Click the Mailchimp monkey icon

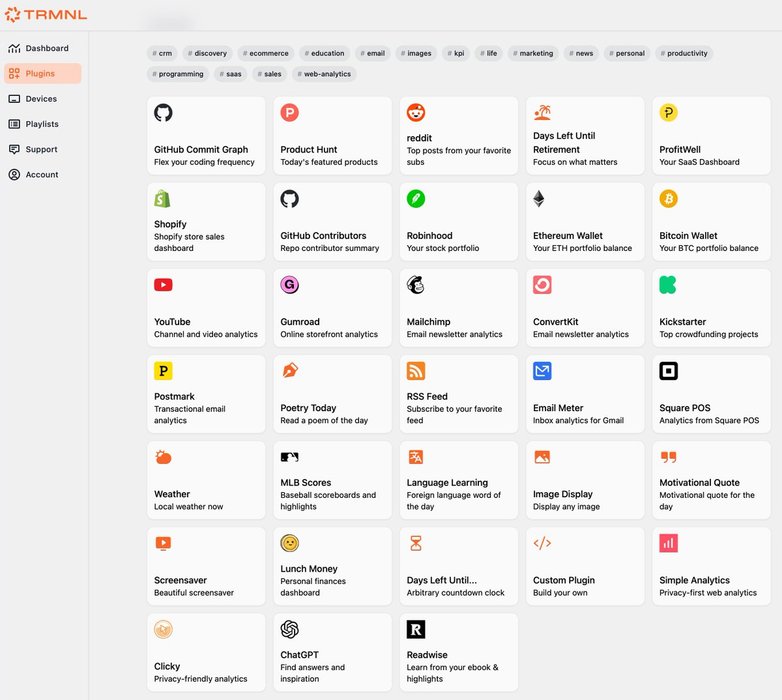[x=415, y=285]
